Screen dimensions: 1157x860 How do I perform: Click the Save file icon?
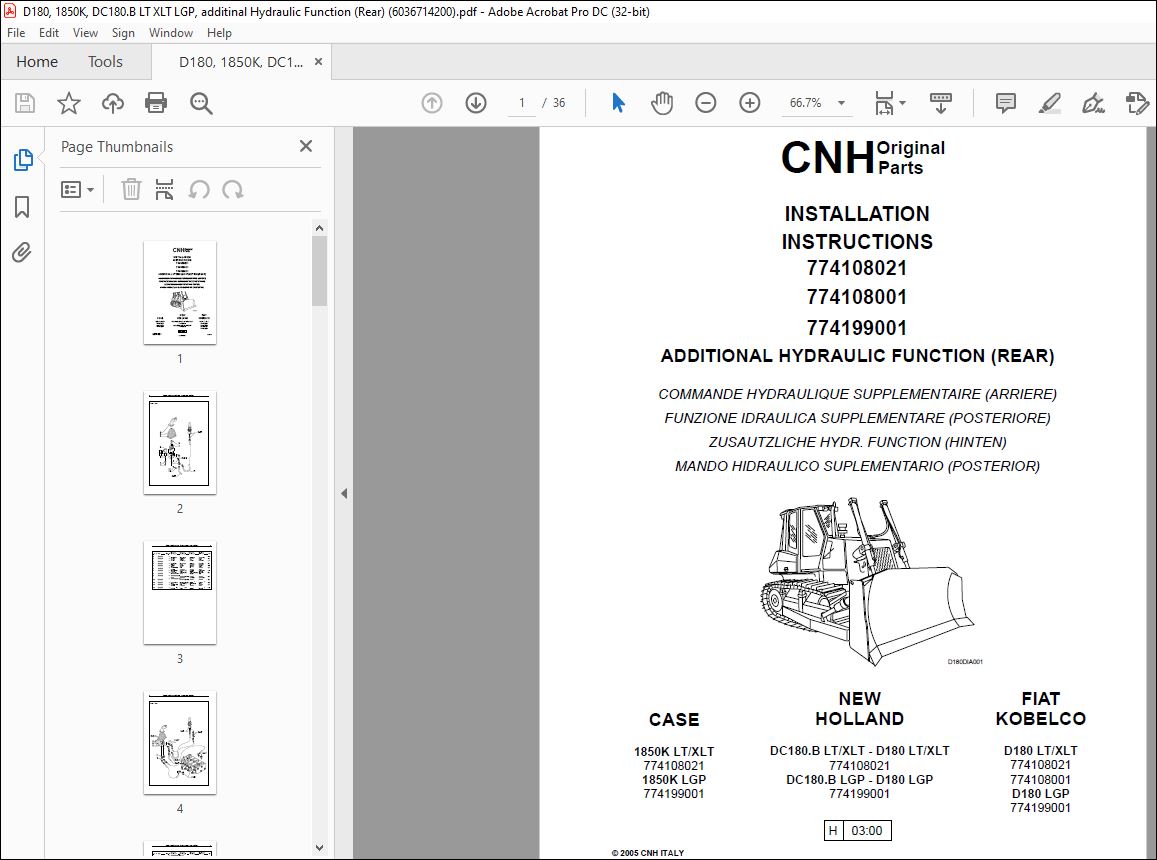(x=25, y=103)
